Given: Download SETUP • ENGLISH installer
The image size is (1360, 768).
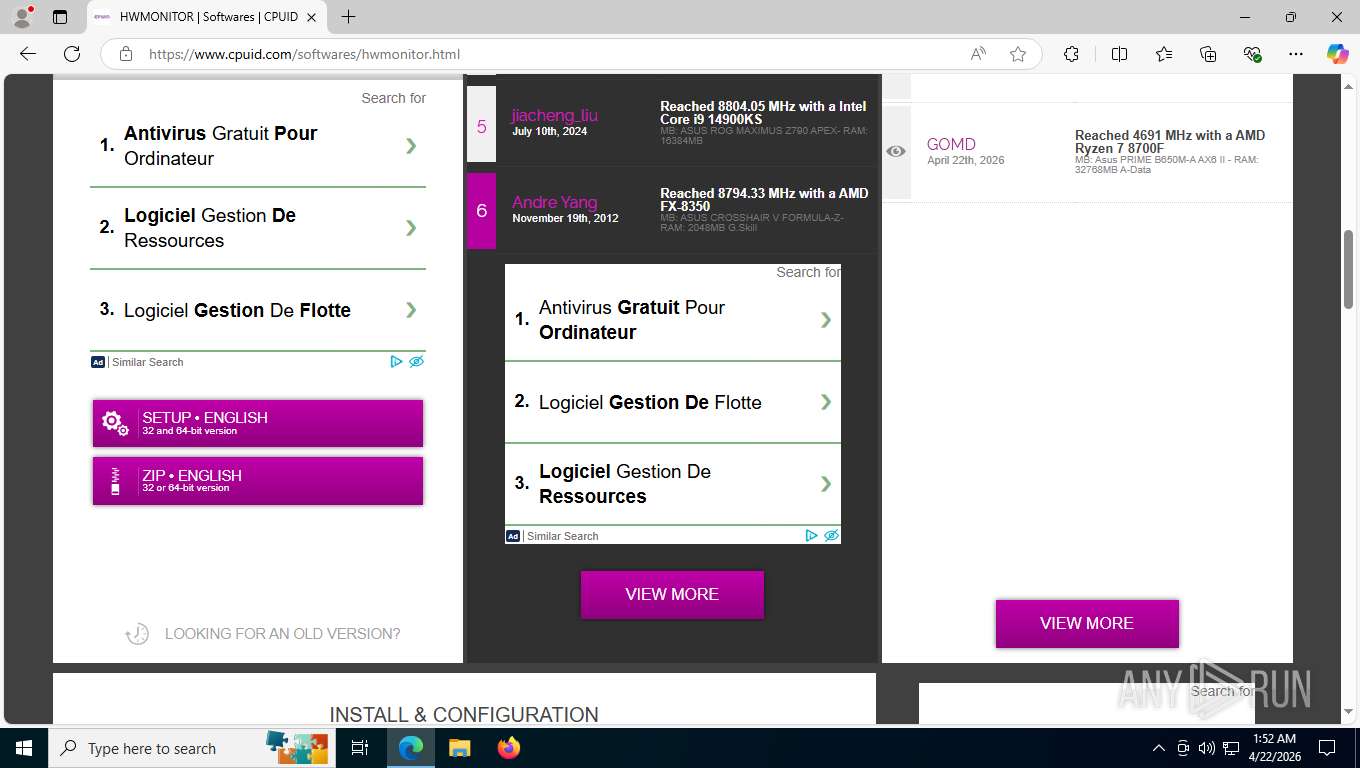Looking at the screenshot, I should point(258,423).
